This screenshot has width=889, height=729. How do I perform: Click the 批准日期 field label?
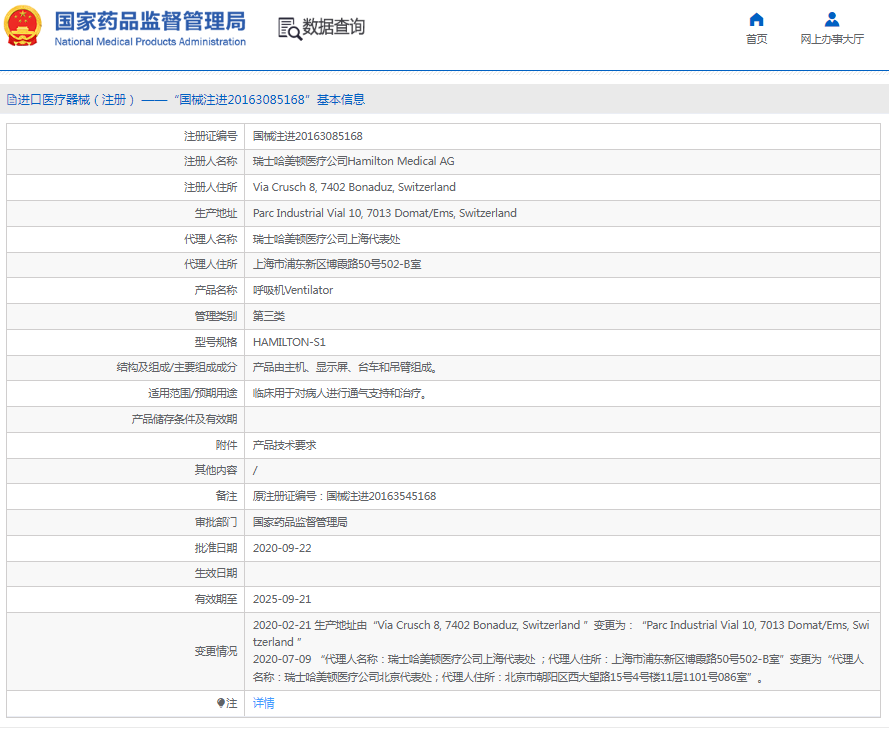coord(216,548)
